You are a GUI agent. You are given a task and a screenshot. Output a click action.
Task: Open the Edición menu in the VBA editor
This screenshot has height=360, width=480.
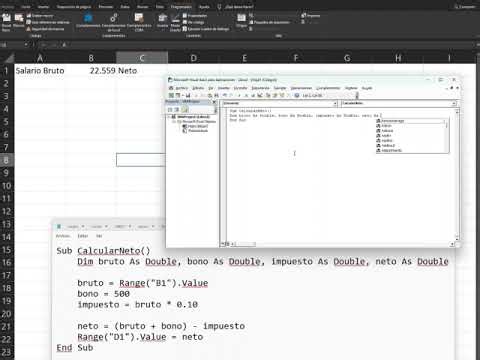[x=198, y=88]
